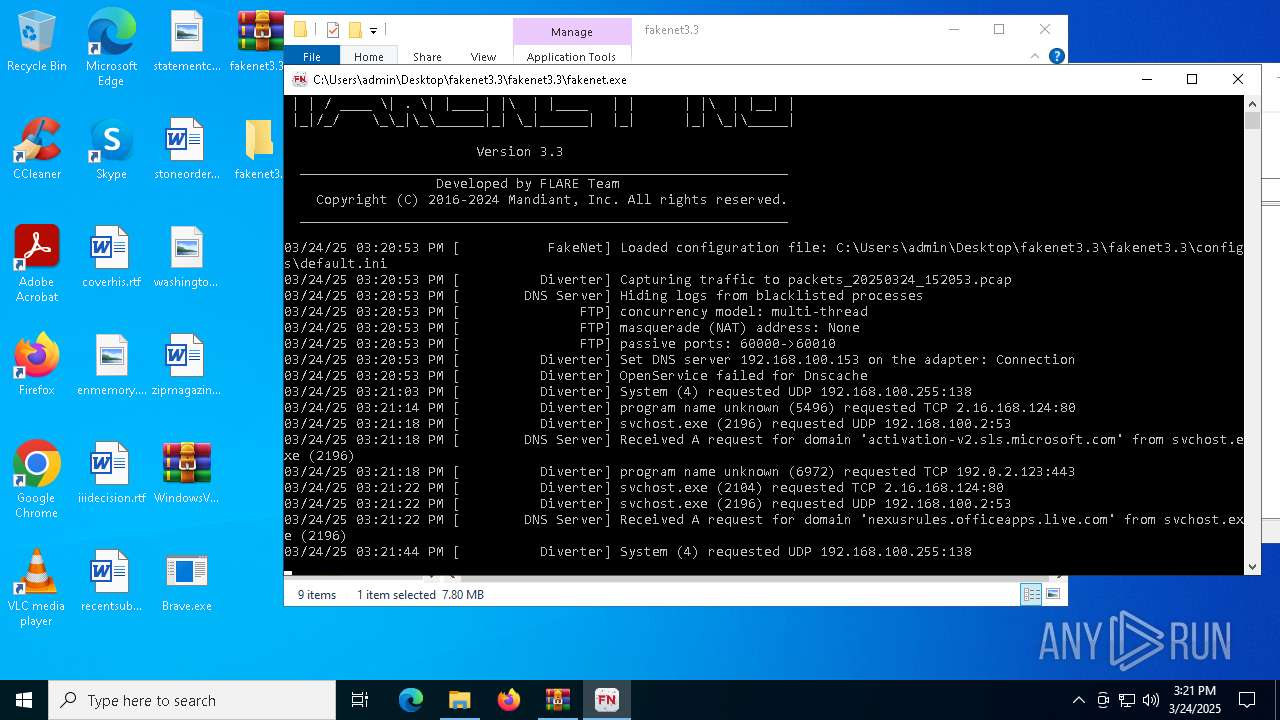Open the Adobe Acrobat desktop shortcut
Viewport: 1280px width, 720px height.
pos(37,264)
